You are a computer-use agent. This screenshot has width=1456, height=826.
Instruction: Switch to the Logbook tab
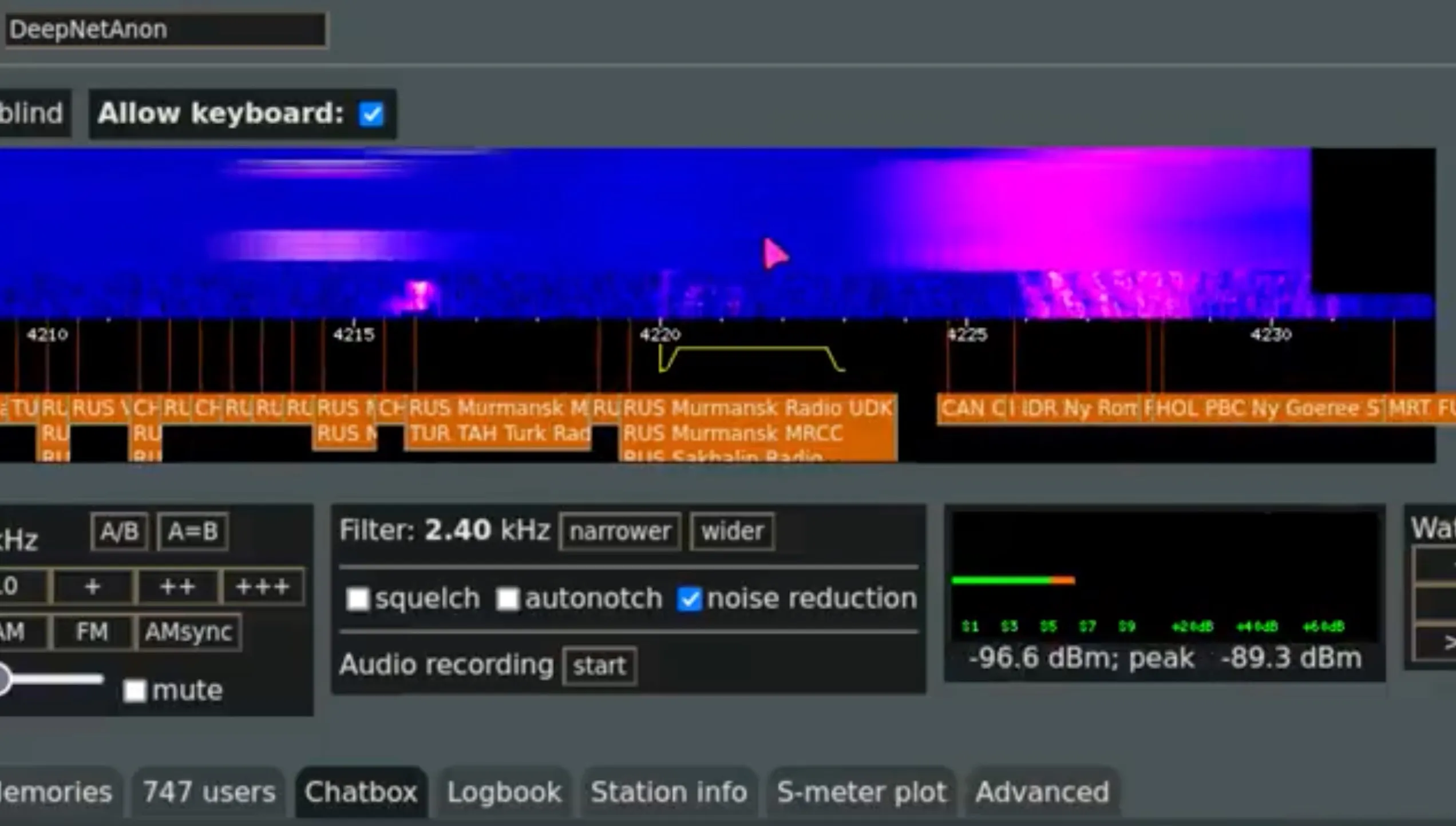click(504, 792)
